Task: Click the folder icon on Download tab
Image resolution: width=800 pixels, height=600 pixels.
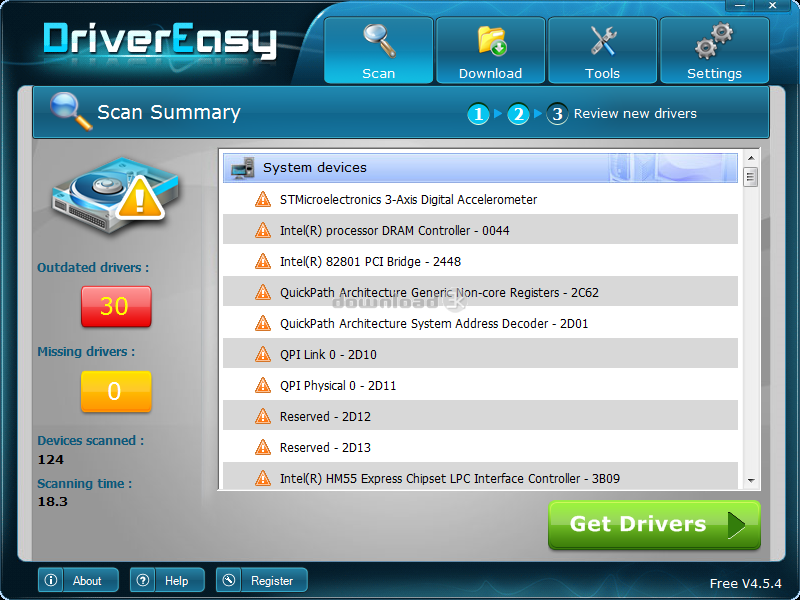Action: pos(491,41)
